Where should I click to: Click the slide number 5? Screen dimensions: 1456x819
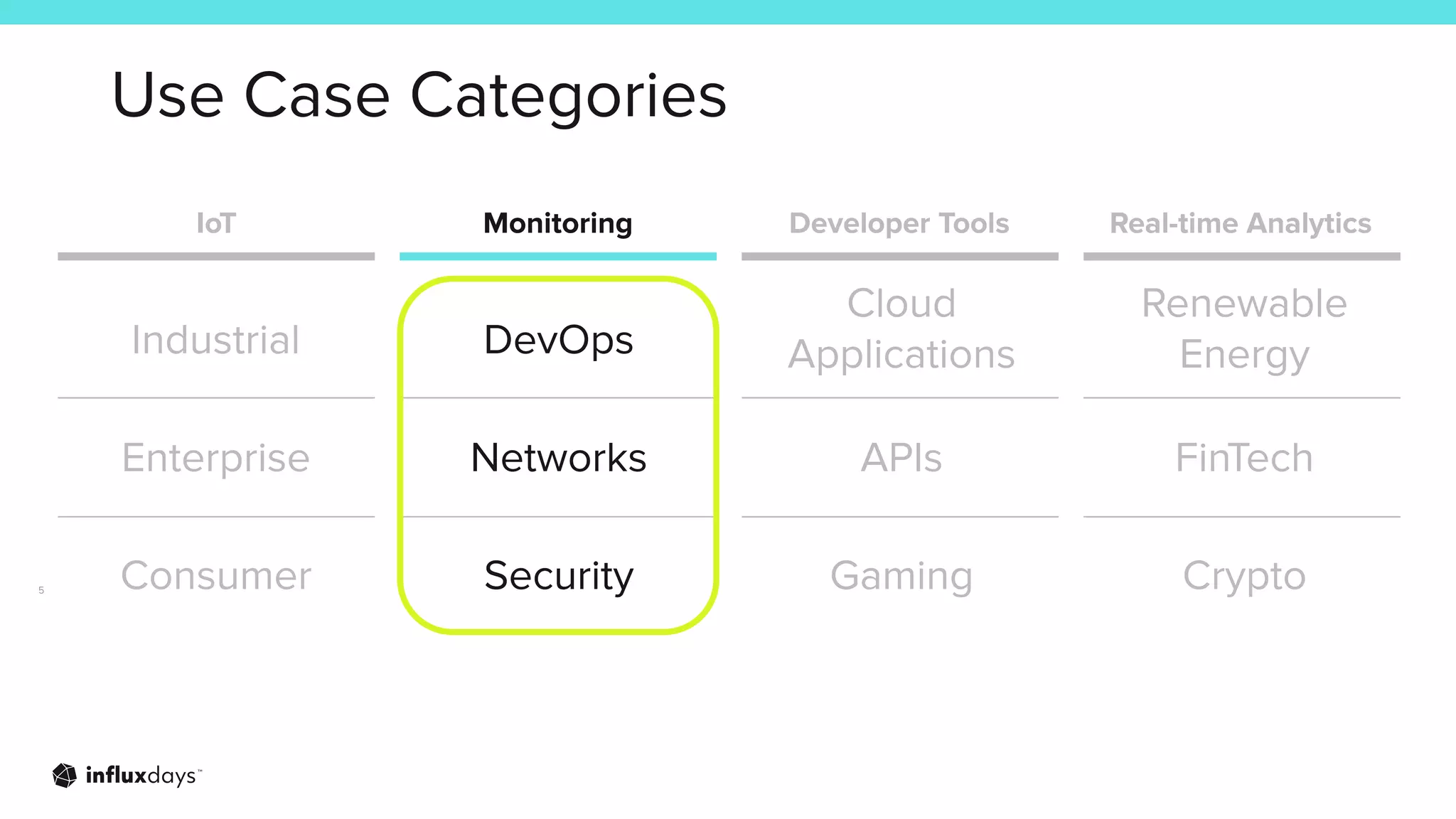41,590
